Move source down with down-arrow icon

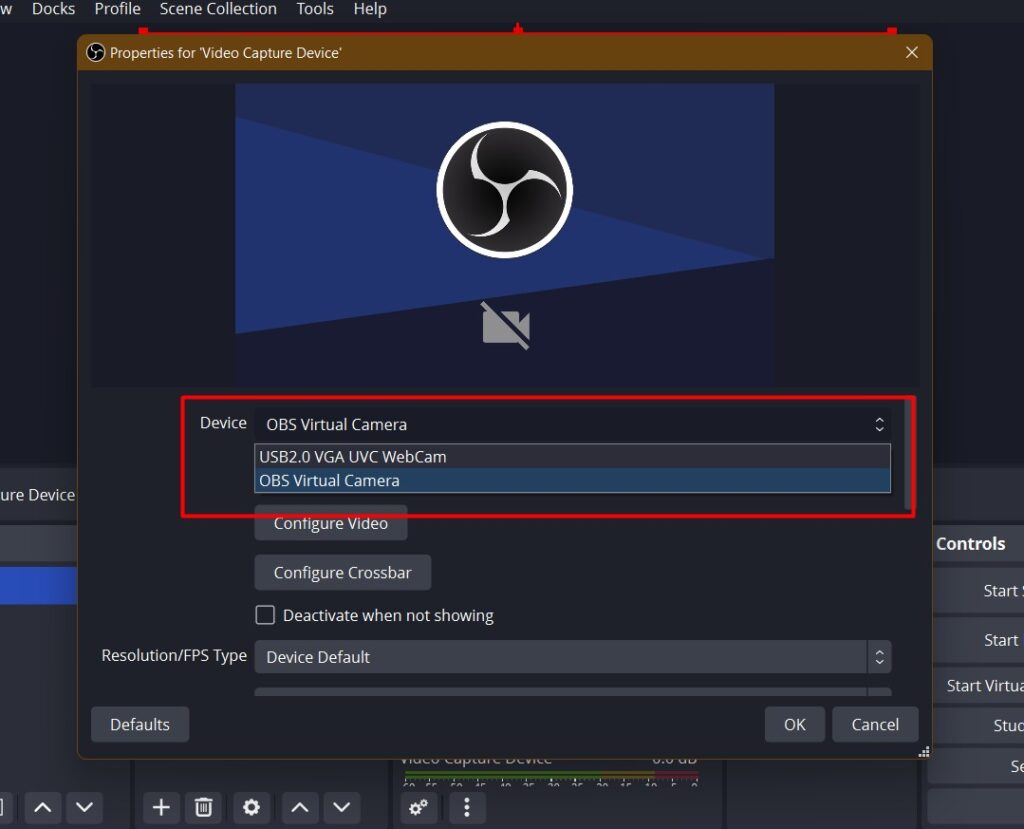341,807
